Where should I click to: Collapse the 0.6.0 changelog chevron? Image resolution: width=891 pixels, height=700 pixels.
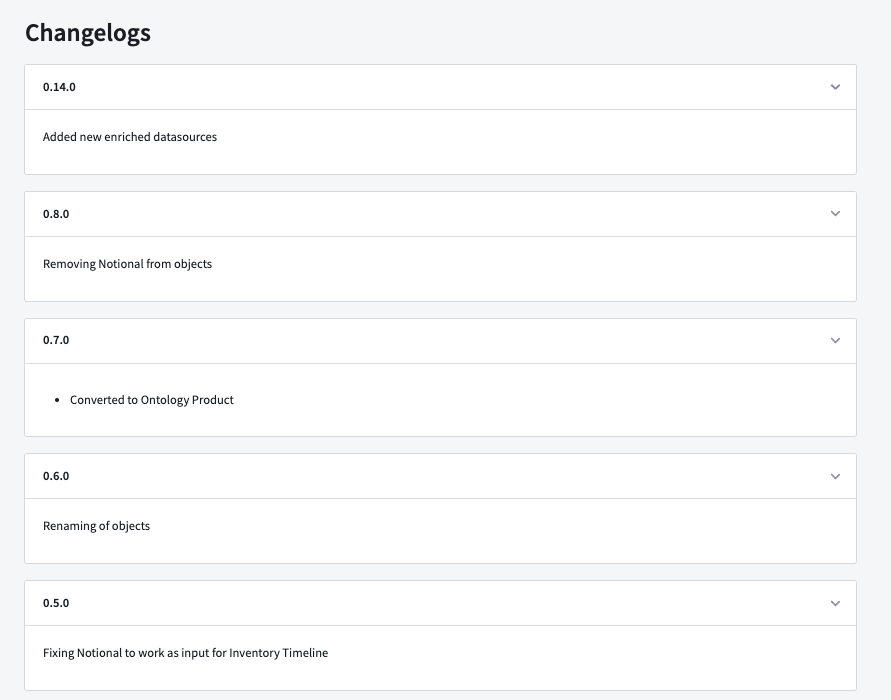point(835,476)
